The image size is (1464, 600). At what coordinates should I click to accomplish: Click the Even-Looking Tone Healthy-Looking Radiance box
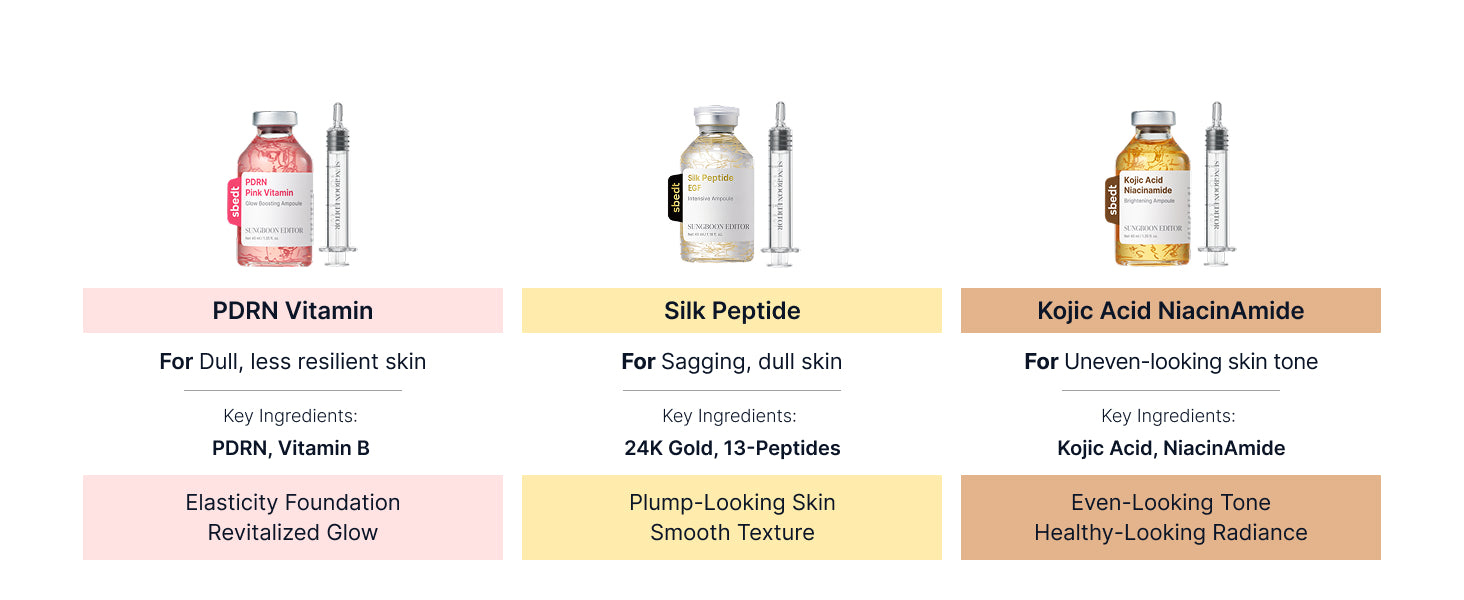pyautogui.click(x=1171, y=517)
